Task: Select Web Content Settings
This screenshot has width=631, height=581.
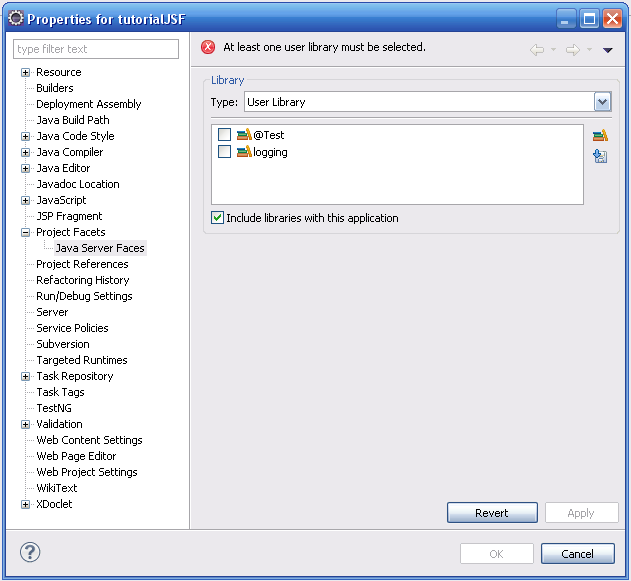Action: (89, 440)
